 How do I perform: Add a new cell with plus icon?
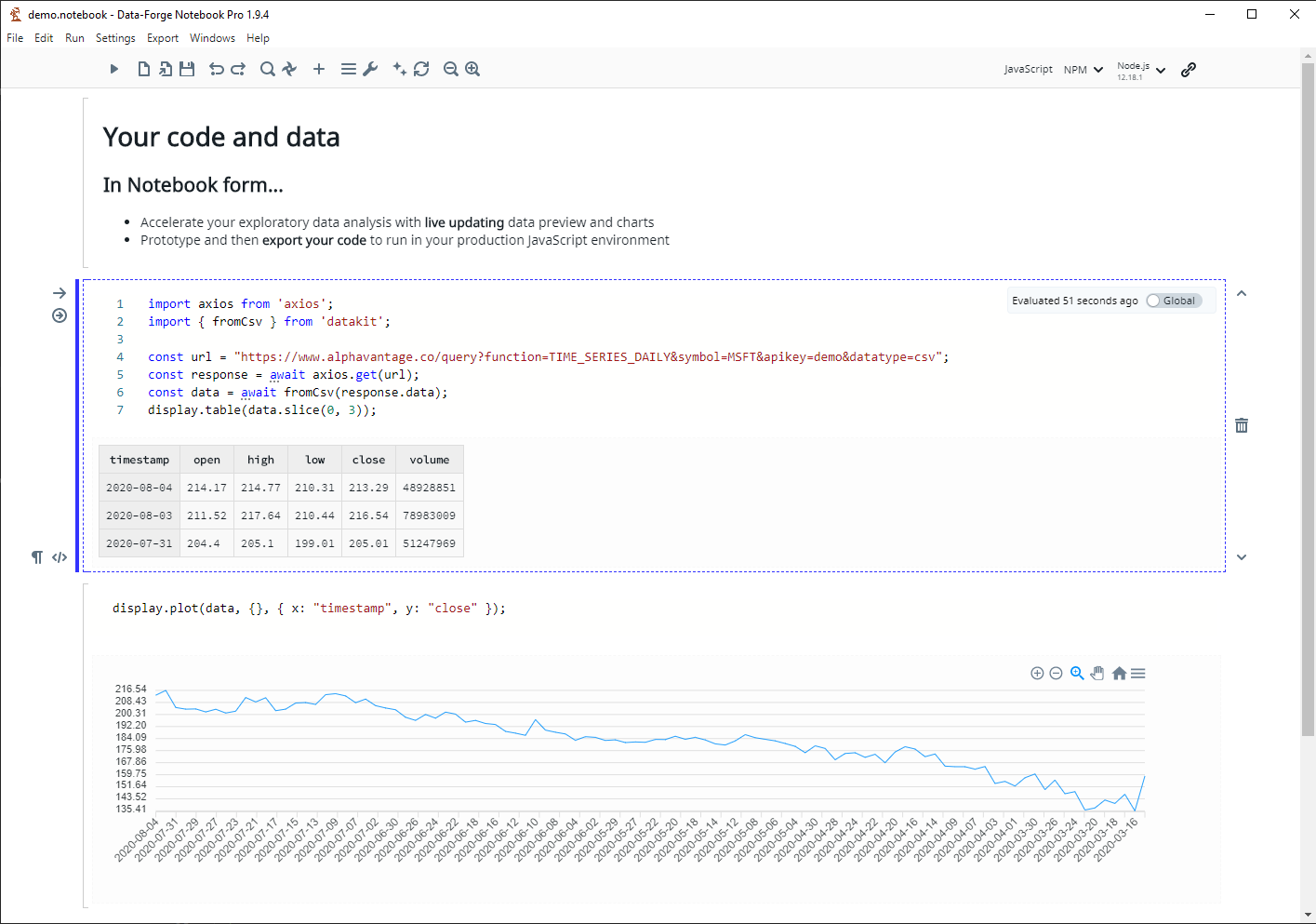tap(319, 69)
